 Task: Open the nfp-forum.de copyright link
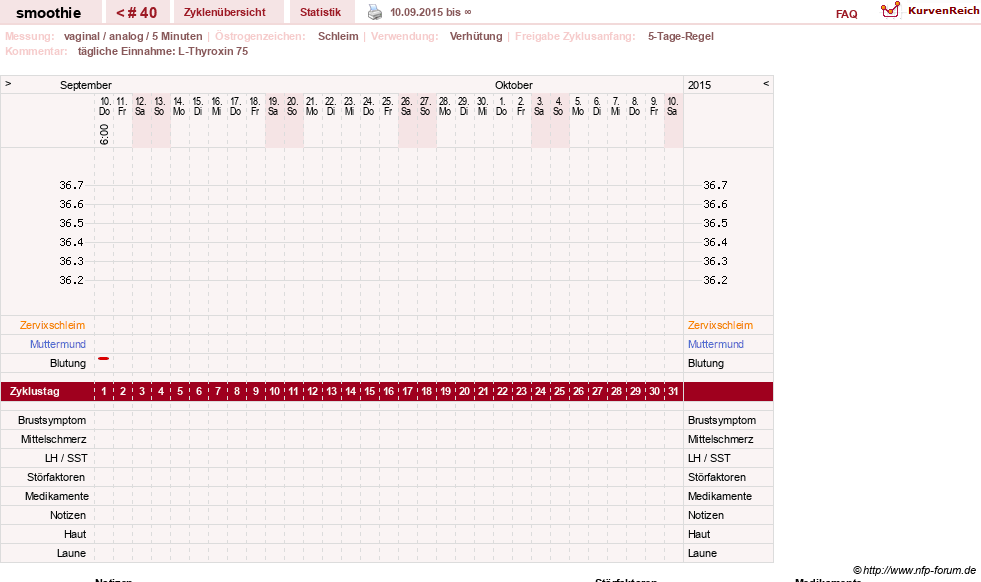(x=915, y=570)
